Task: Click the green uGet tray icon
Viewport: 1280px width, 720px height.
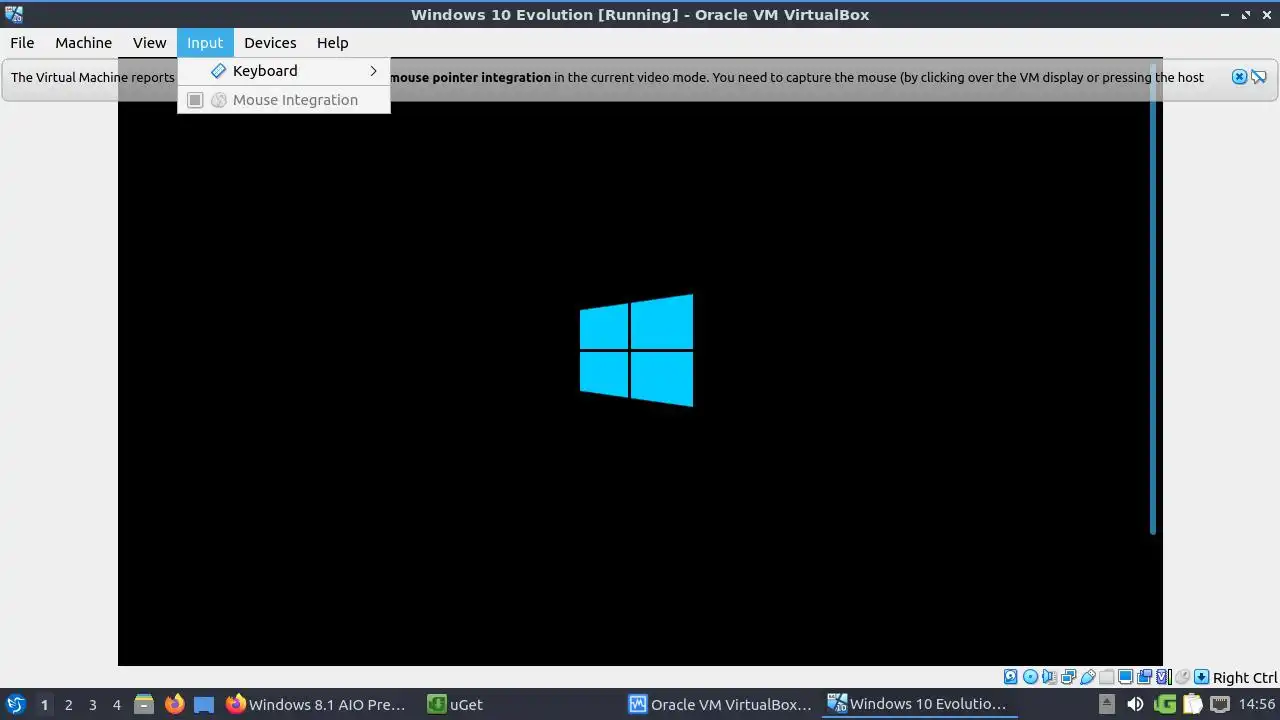Action: (x=1165, y=705)
